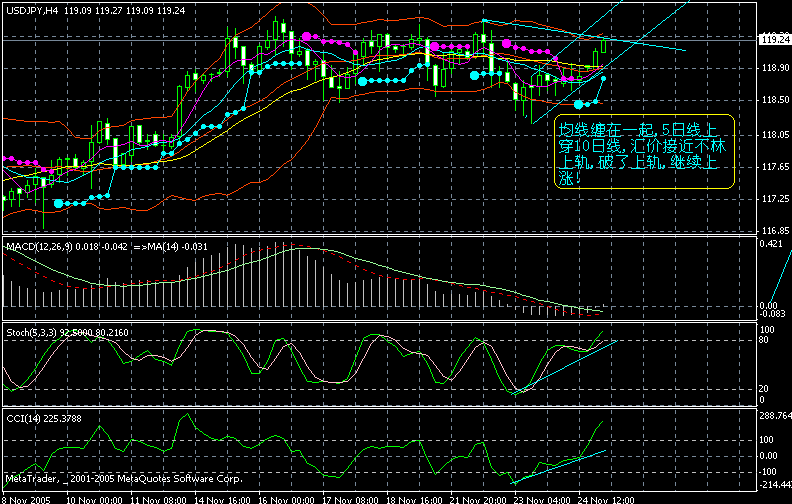Click the -0.083 value on MACD scale

pyautogui.click(x=773, y=314)
